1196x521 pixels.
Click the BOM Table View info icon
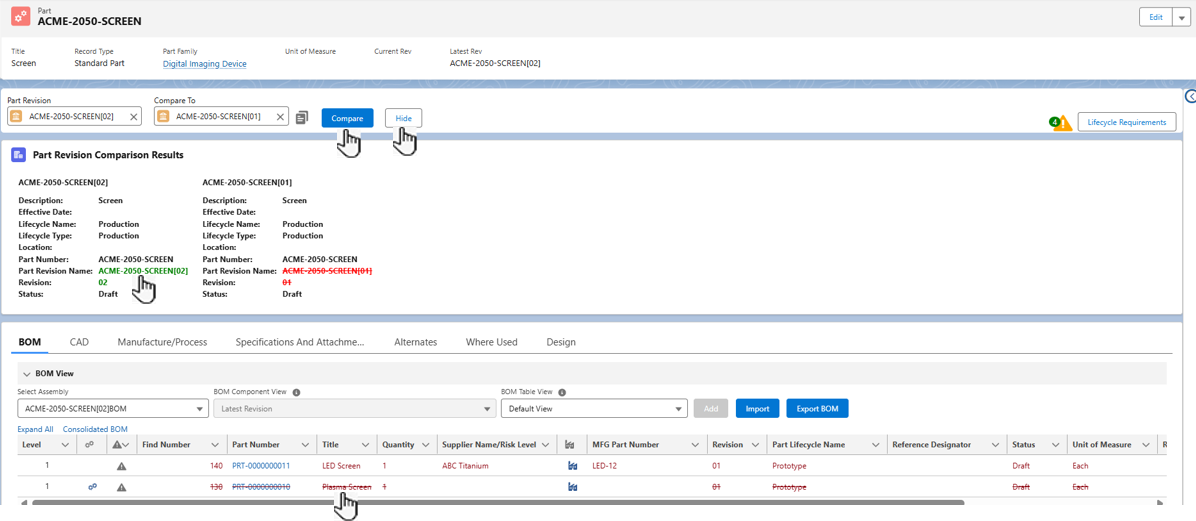[x=562, y=393]
